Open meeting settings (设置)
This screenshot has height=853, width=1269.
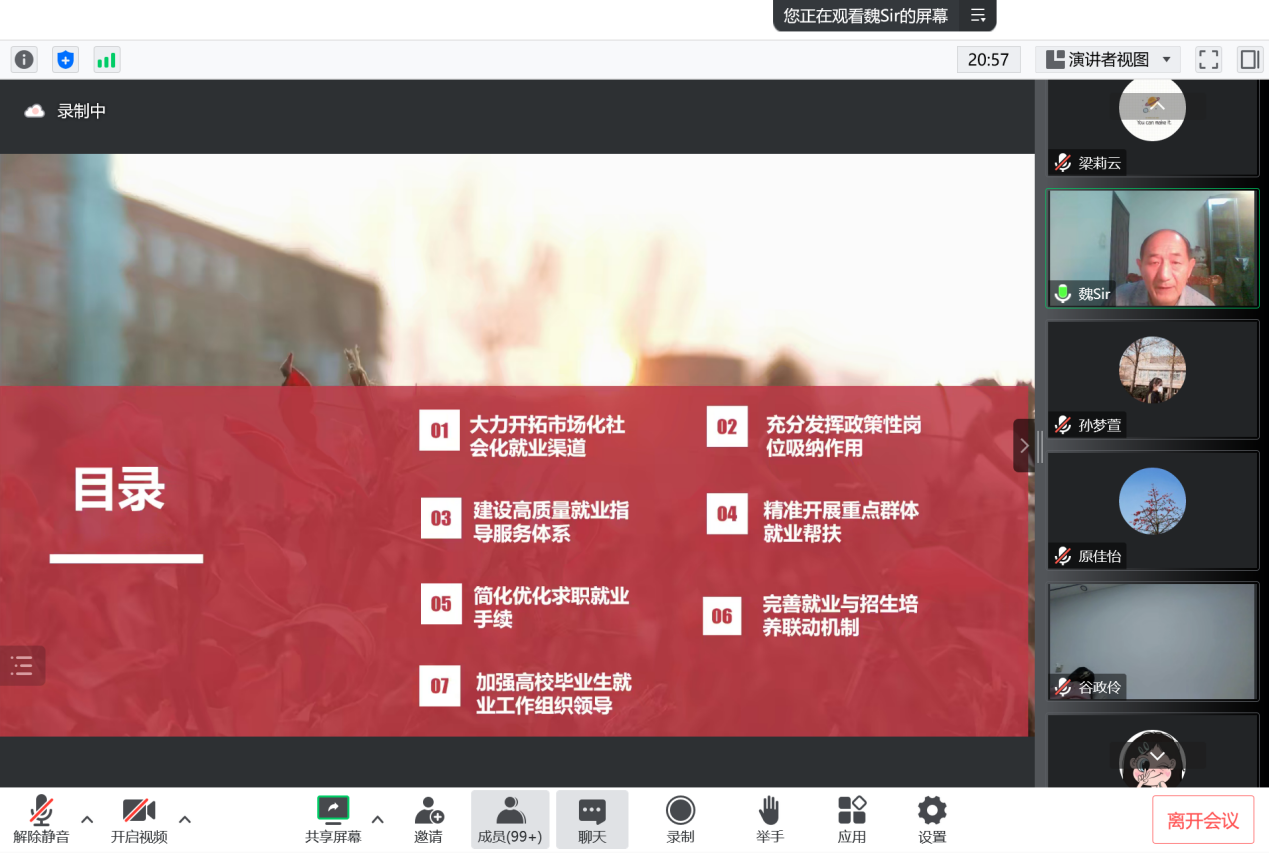[932, 820]
